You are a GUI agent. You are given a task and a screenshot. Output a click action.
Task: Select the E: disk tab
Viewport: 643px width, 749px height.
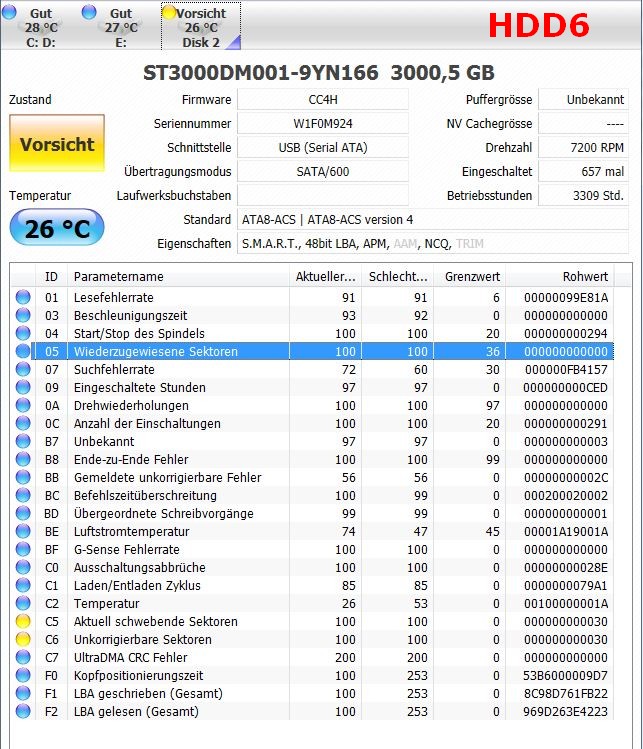(x=120, y=26)
